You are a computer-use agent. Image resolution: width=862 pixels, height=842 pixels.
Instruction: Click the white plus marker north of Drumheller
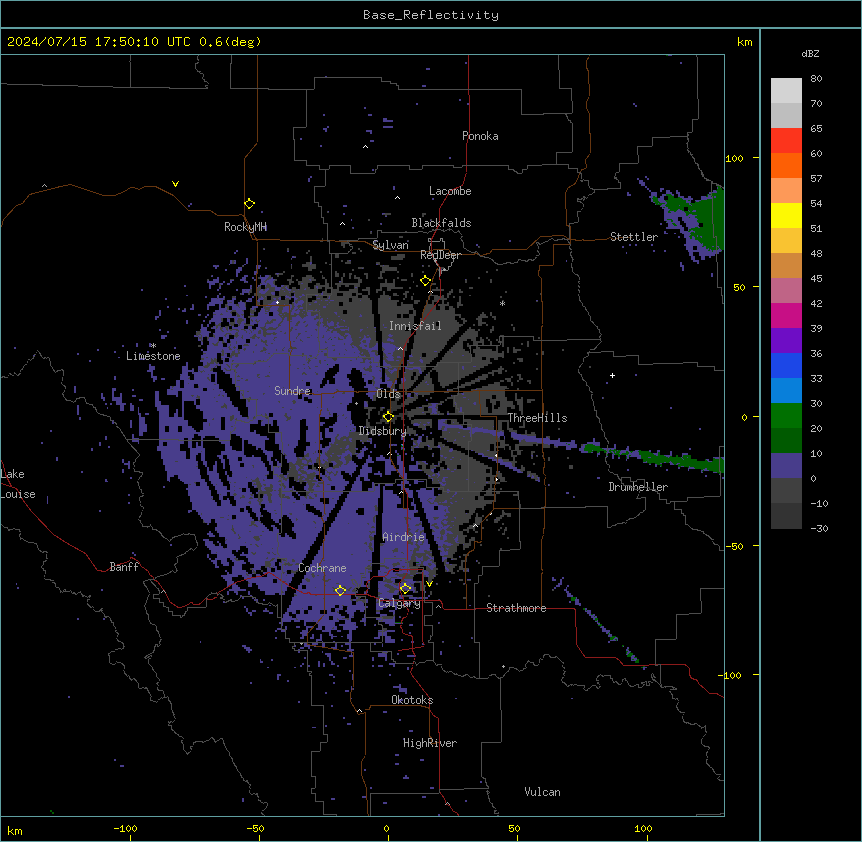[x=612, y=375]
